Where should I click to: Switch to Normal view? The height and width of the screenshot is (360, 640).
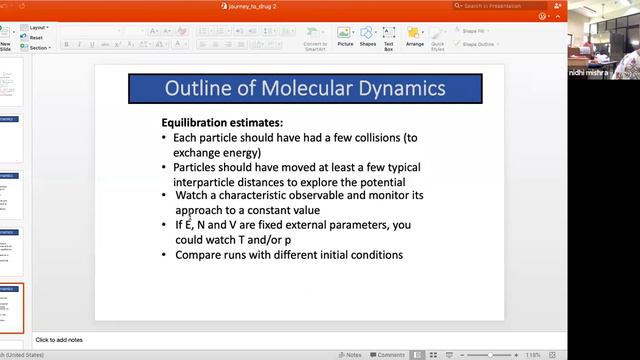[417, 355]
